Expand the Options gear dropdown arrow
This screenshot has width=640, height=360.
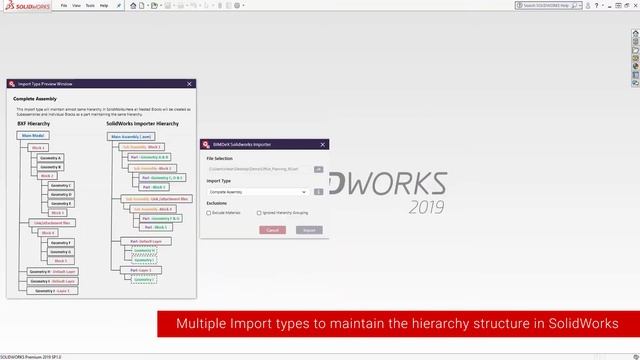click(x=243, y=6)
